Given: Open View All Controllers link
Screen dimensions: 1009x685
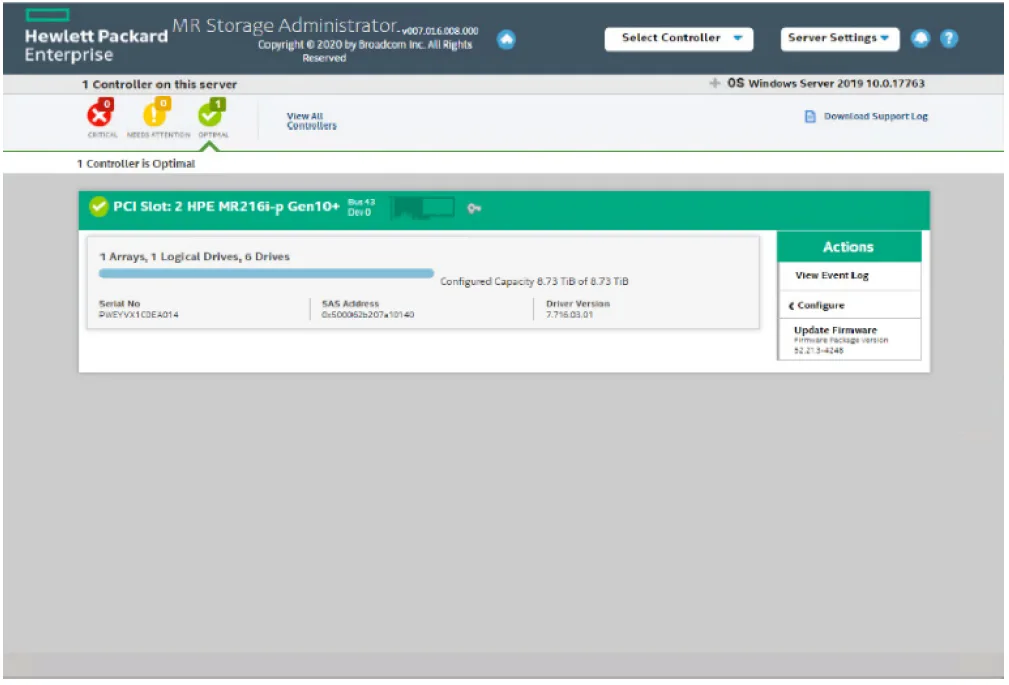Looking at the screenshot, I should click(x=311, y=121).
